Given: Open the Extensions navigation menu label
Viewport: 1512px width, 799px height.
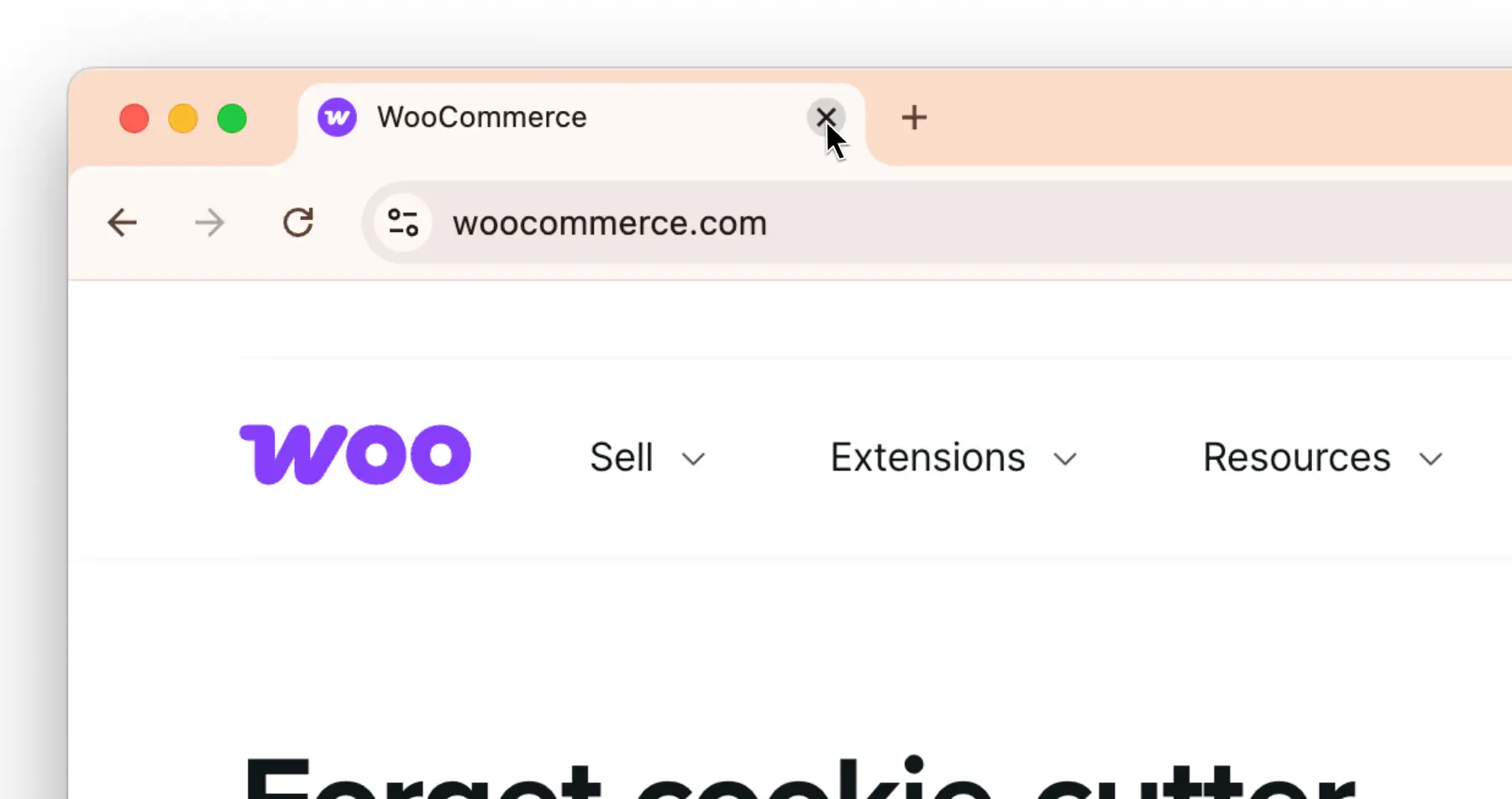Looking at the screenshot, I should click(x=927, y=457).
